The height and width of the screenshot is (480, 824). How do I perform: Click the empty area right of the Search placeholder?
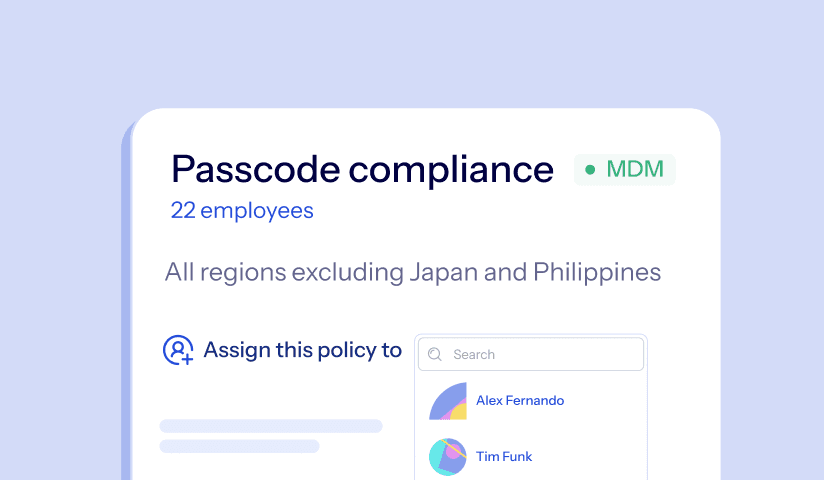(580, 354)
